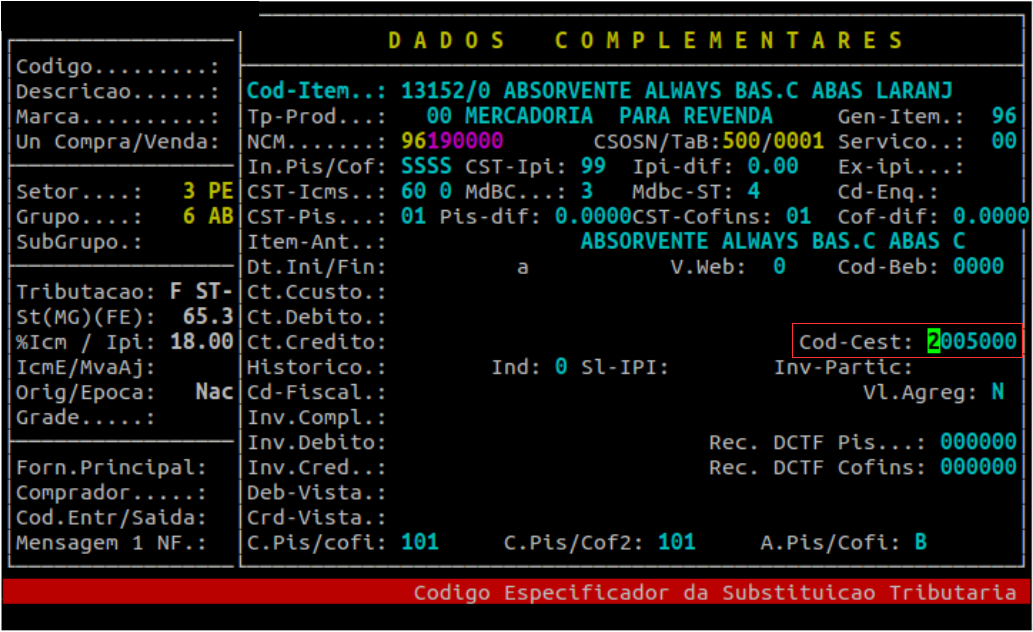The image size is (1033, 632).
Task: Click the Dados Complementares panel title
Action: click(x=646, y=41)
